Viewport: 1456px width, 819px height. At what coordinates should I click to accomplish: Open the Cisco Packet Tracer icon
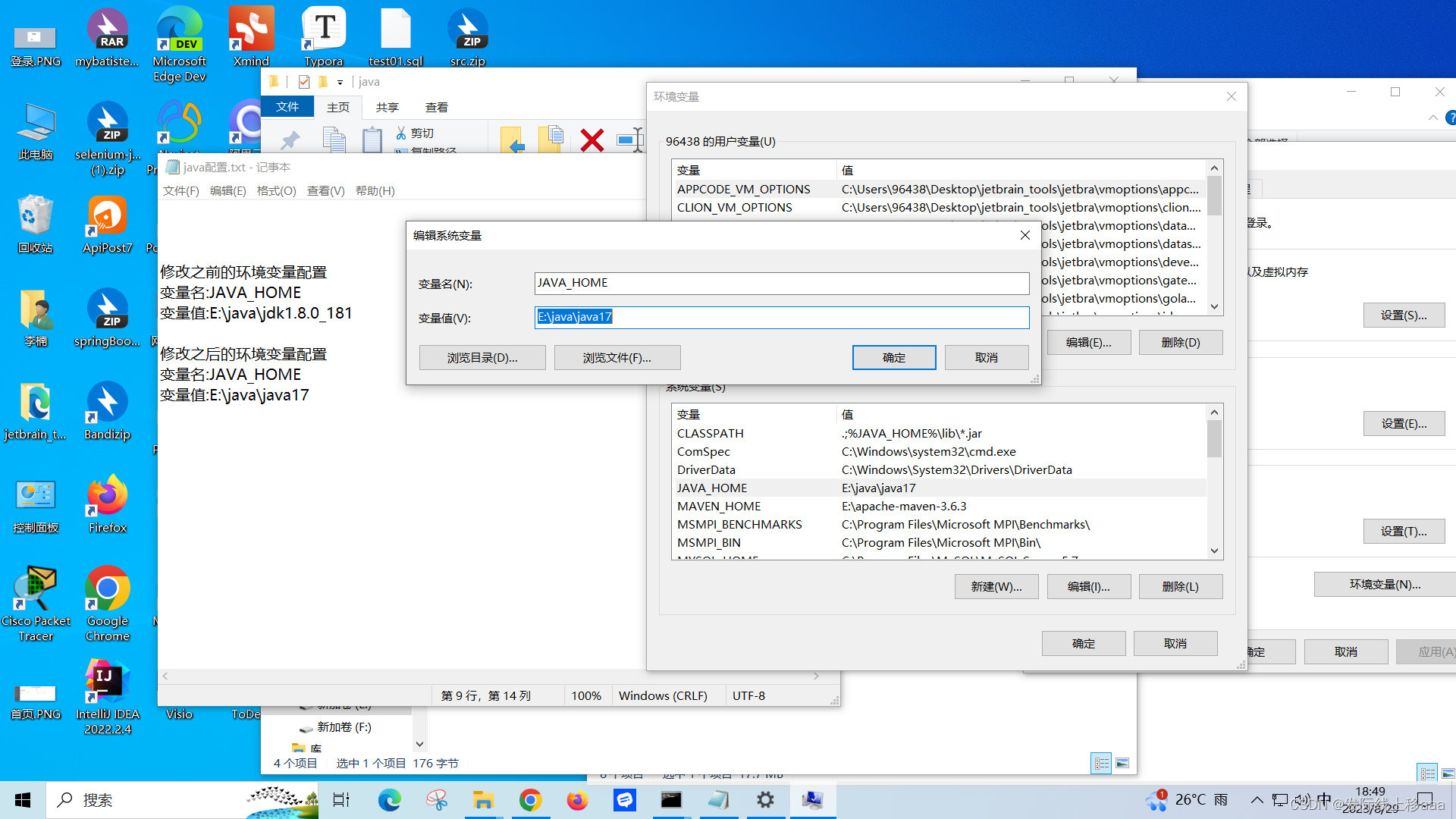(36, 604)
